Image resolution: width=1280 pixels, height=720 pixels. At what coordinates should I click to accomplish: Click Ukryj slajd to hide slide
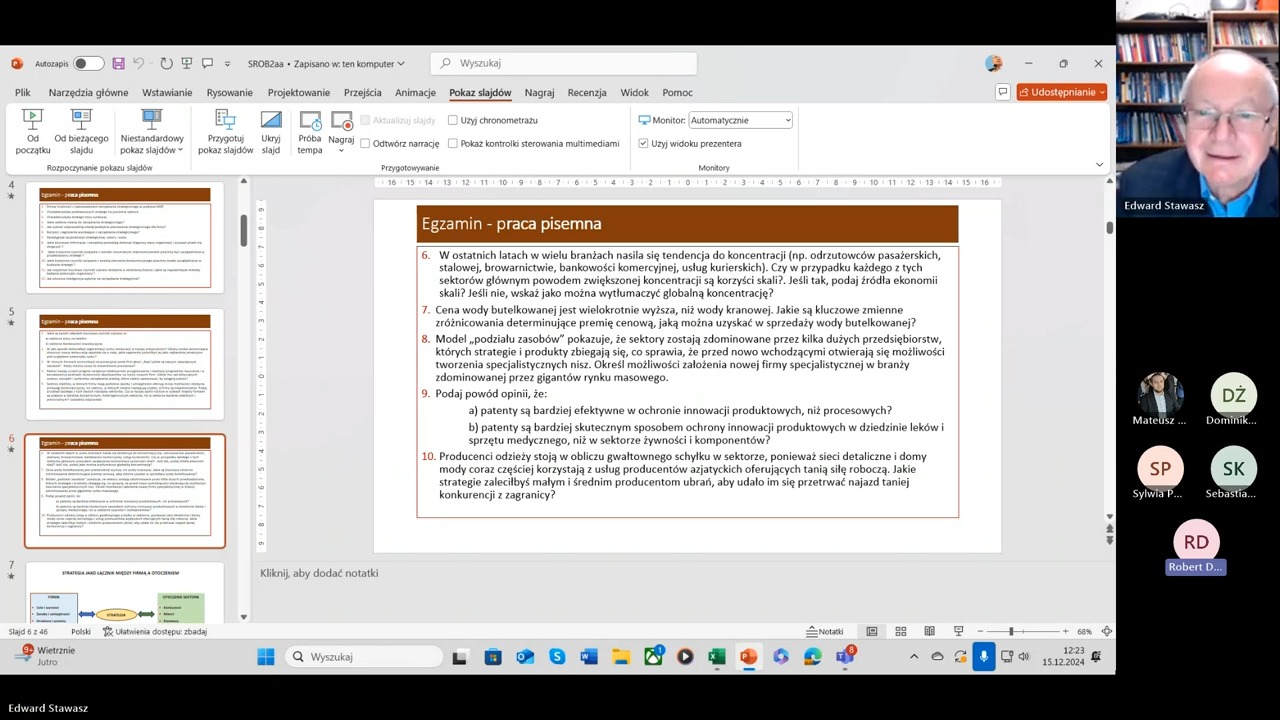click(x=271, y=132)
